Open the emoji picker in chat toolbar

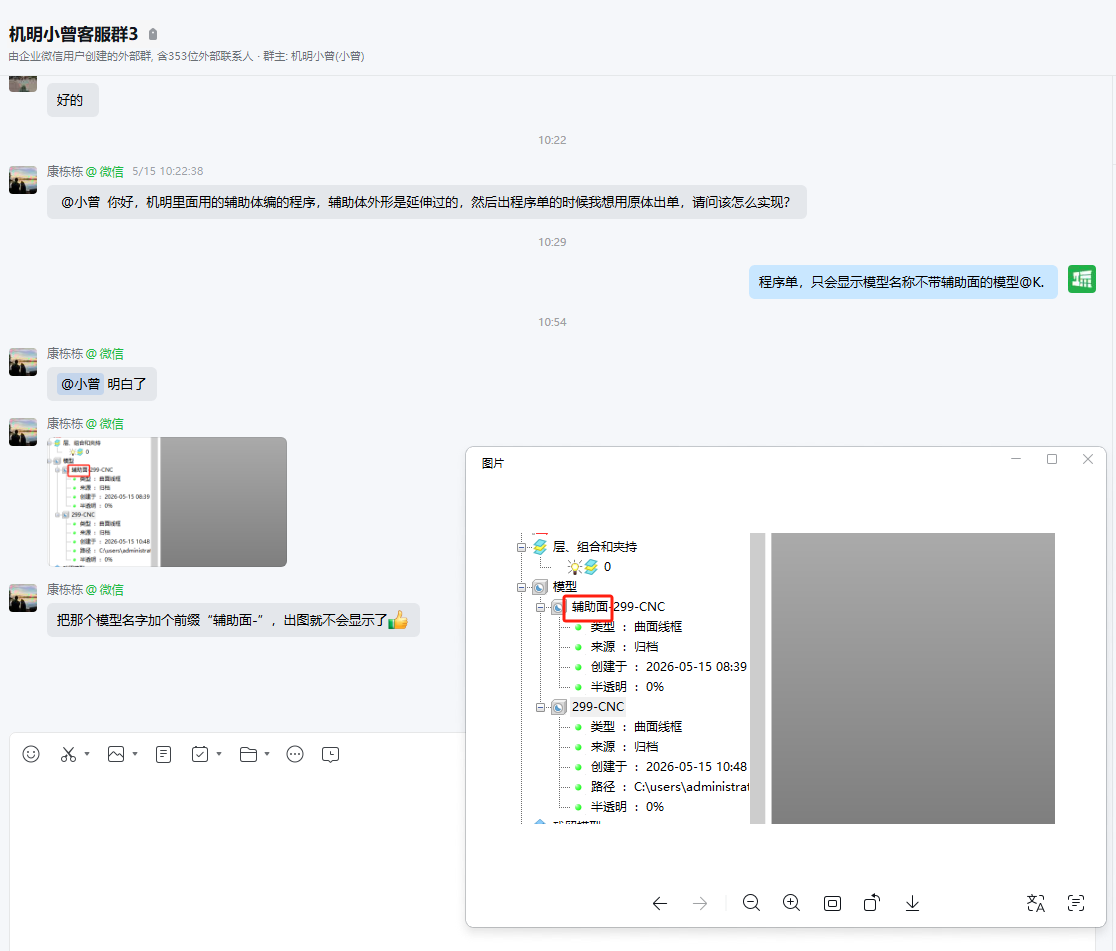point(31,754)
